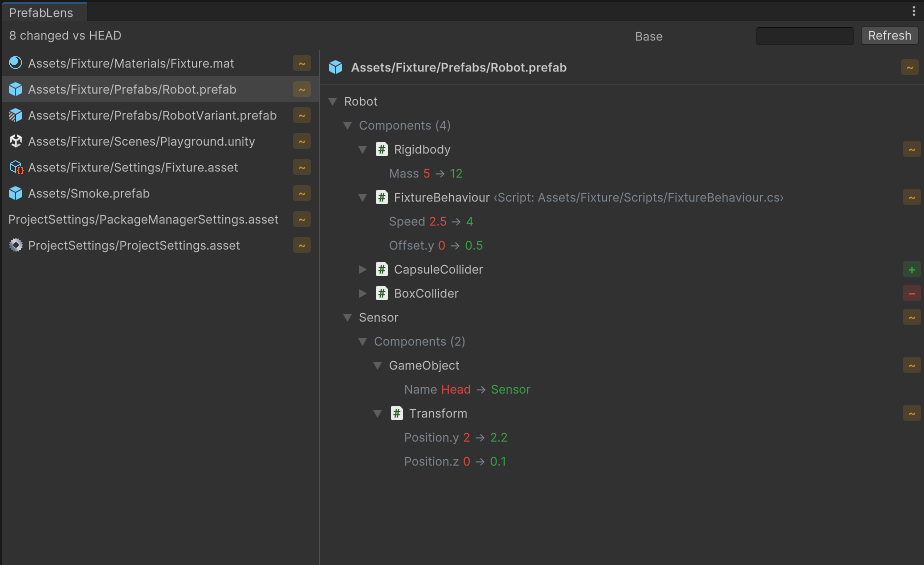Click the prefab icon in the detail header
Viewport: 924px width, 565px height.
click(x=335, y=67)
